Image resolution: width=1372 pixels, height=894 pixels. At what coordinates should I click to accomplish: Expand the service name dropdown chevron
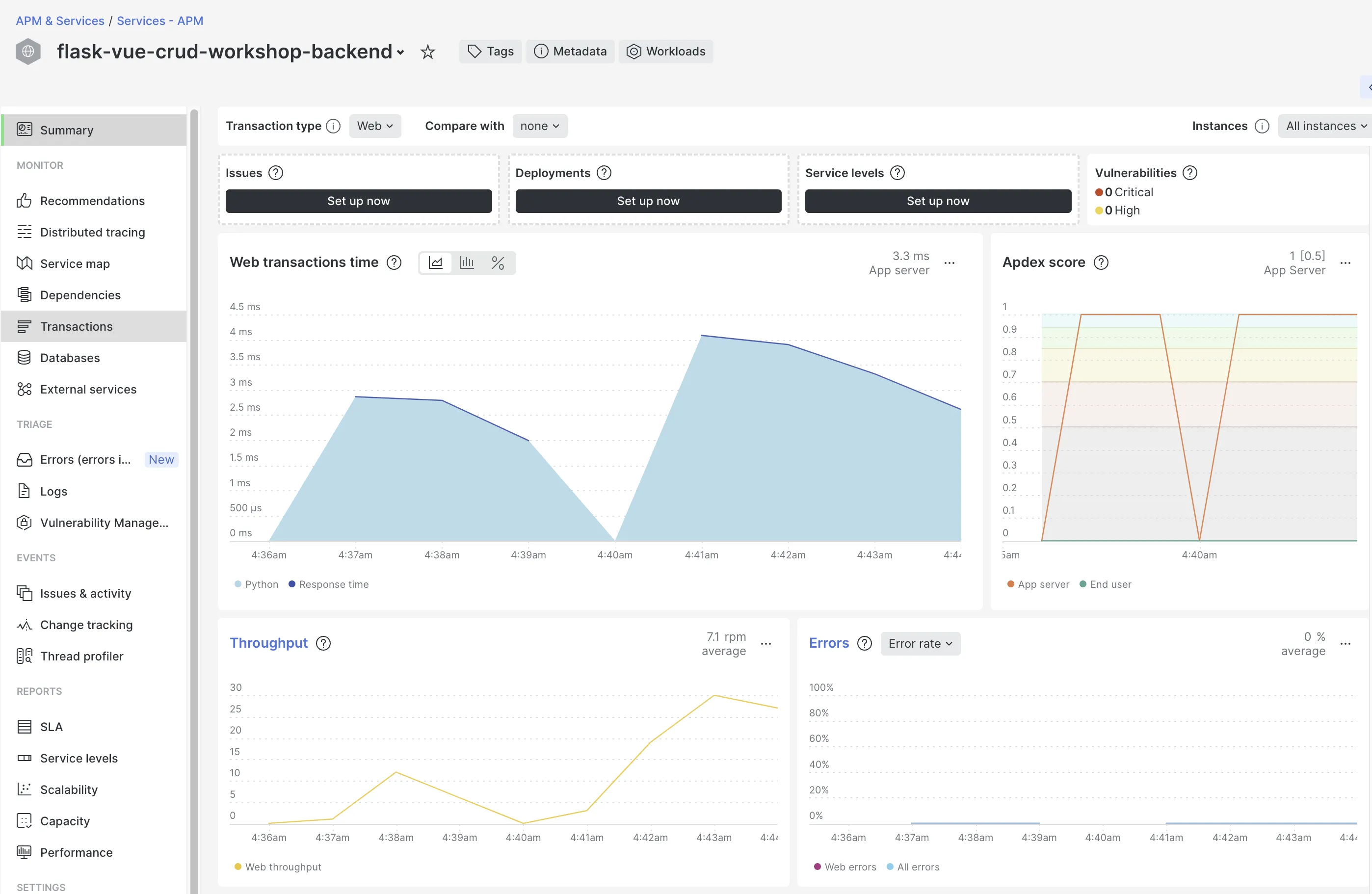400,53
